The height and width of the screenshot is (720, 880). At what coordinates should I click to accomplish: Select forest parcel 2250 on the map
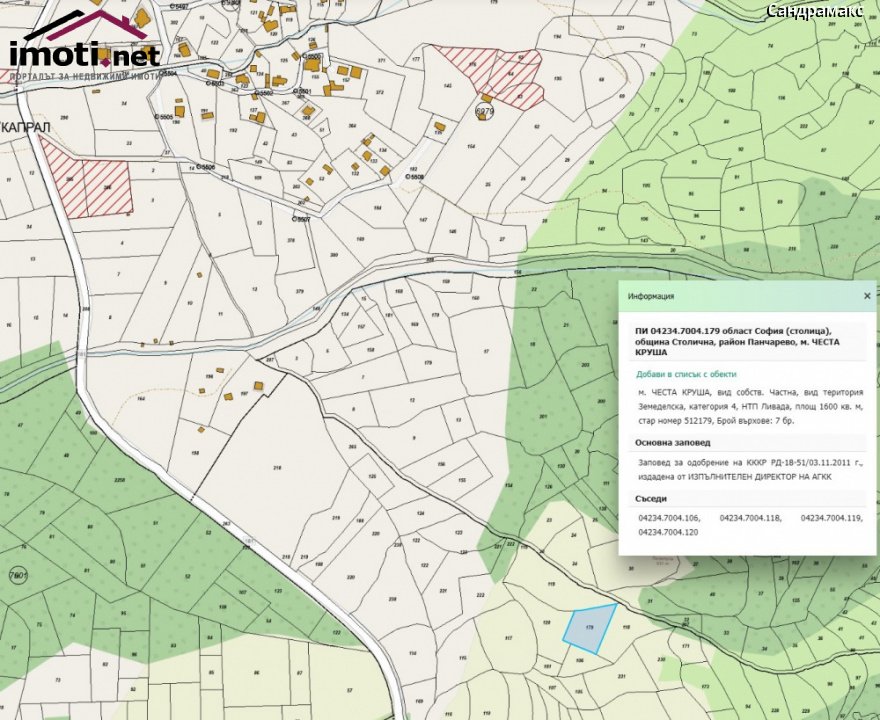(120, 480)
